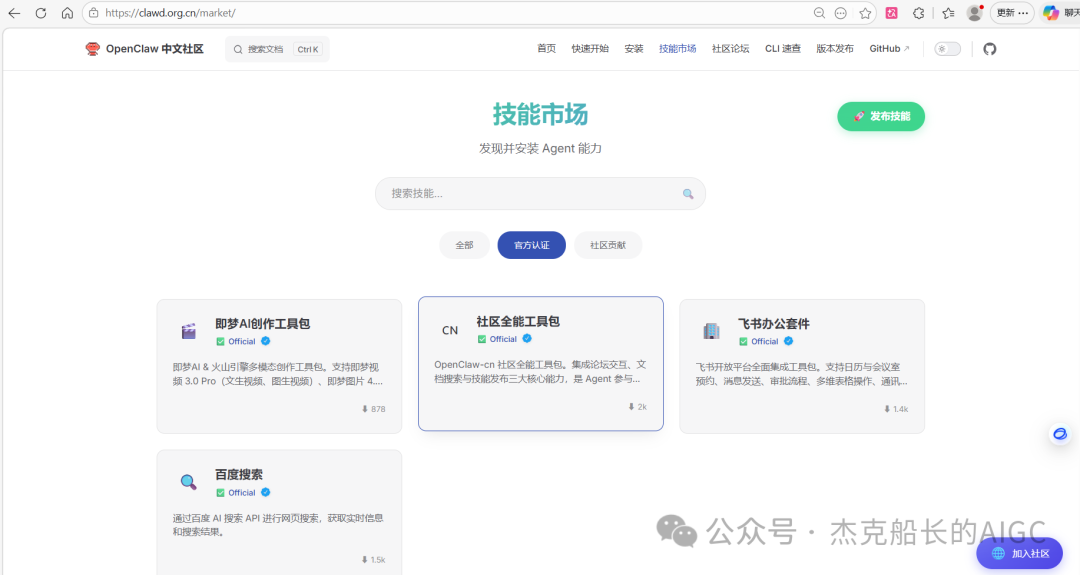
Task: Click the verified badge on 飞书办公套件
Action: click(789, 341)
